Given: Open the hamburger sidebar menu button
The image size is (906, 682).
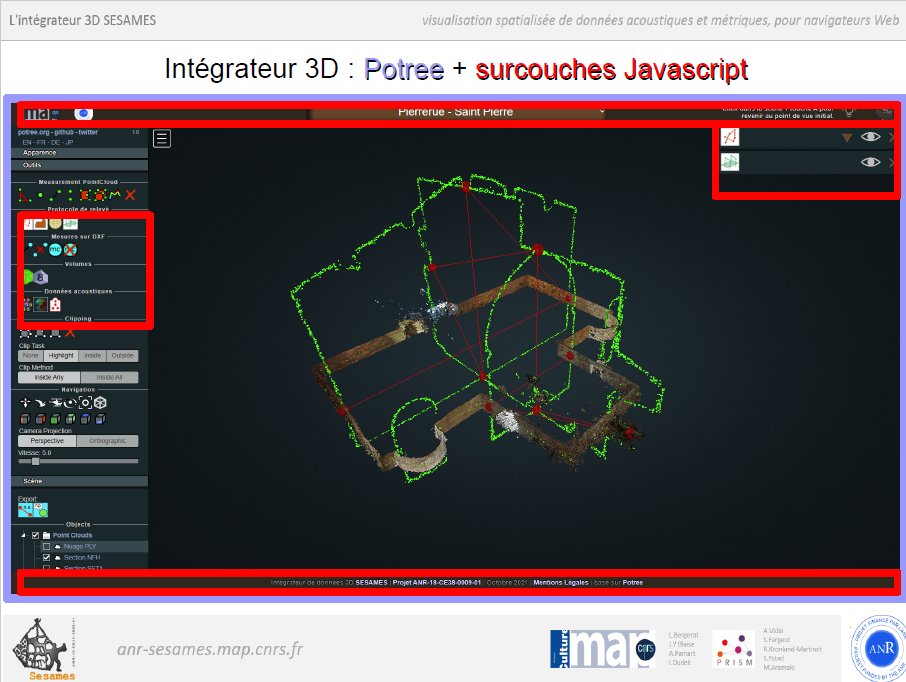Looking at the screenshot, I should (162, 139).
